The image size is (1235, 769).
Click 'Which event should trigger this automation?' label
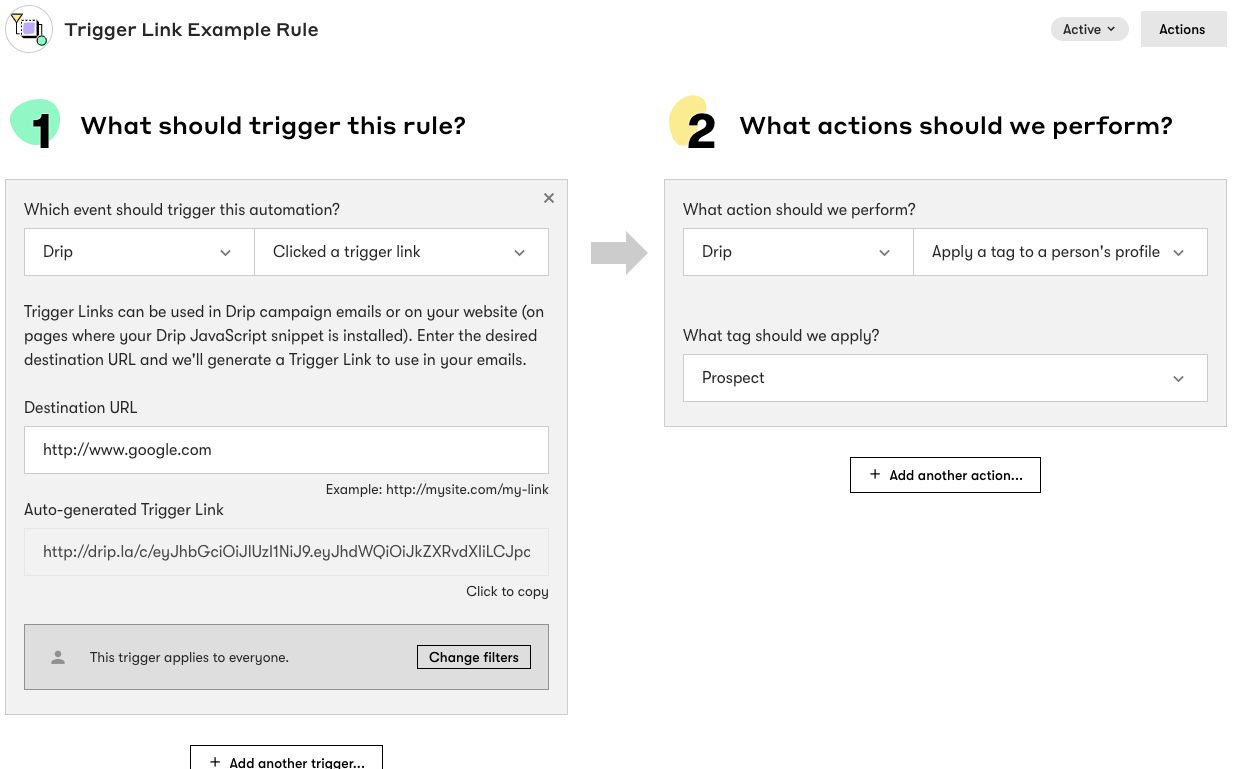coord(182,210)
